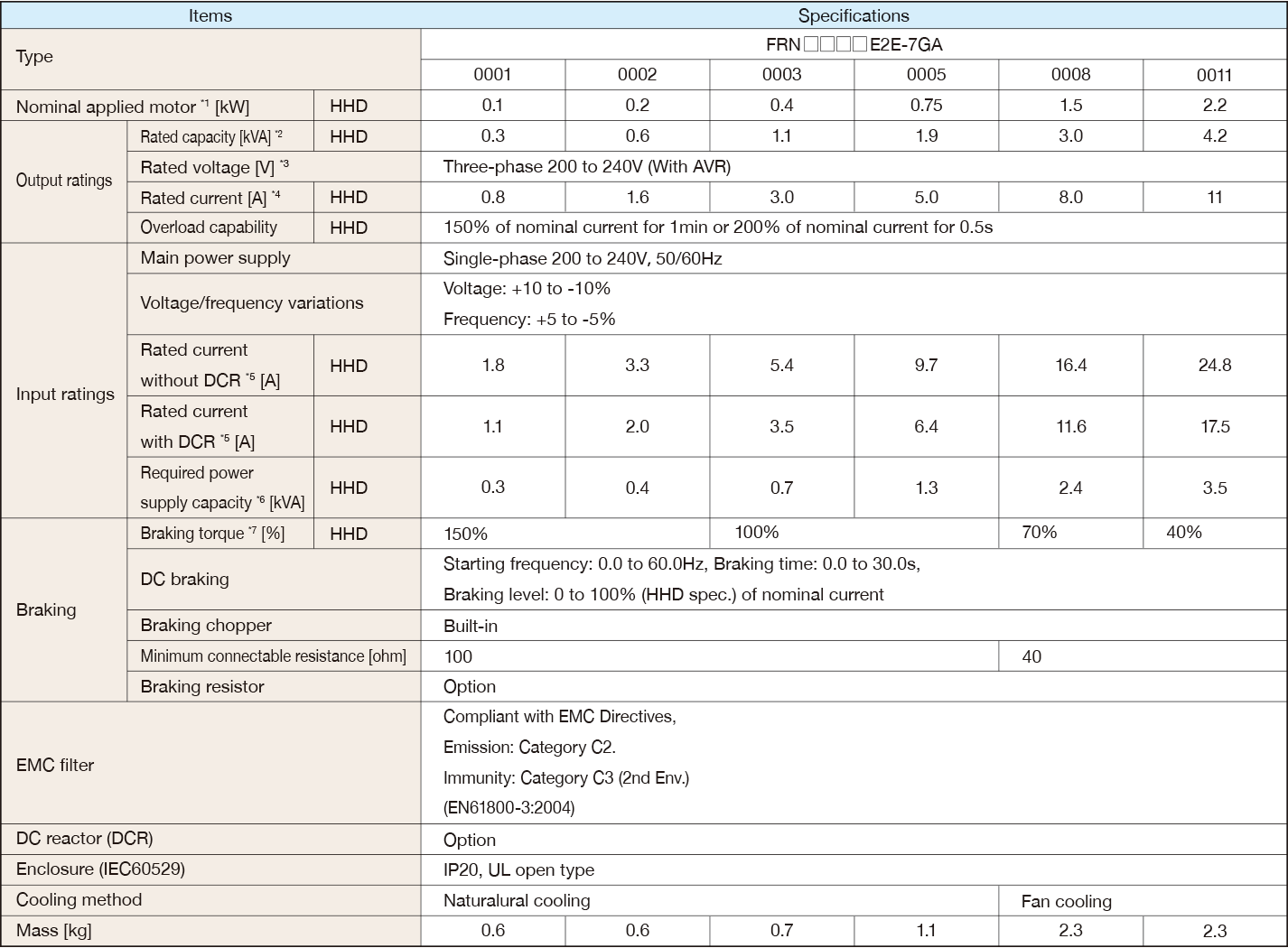Click model number '0011' column heading
Image resolution: width=1288 pixels, height=948 pixels.
coord(1215,75)
